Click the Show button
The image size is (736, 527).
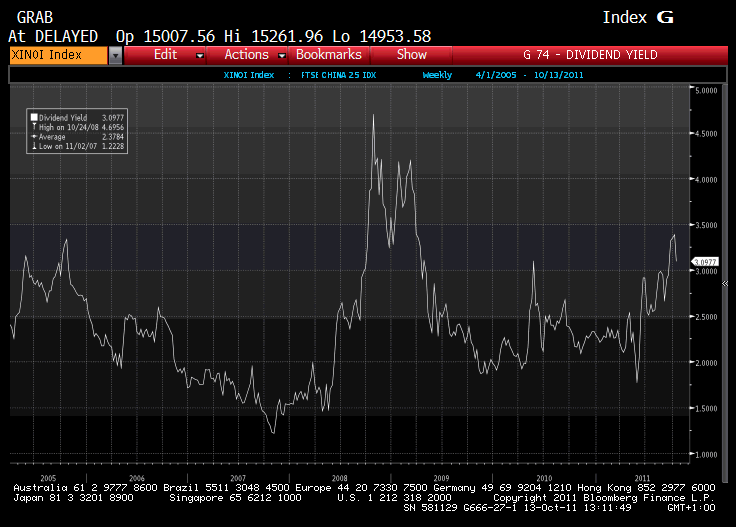tap(411, 55)
